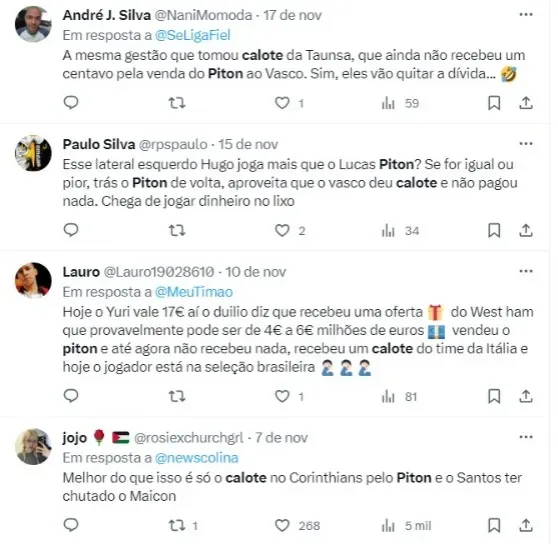This screenshot has width=558, height=544.
Task: Like jojo's tweet with 268 likes
Action: click(x=282, y=525)
